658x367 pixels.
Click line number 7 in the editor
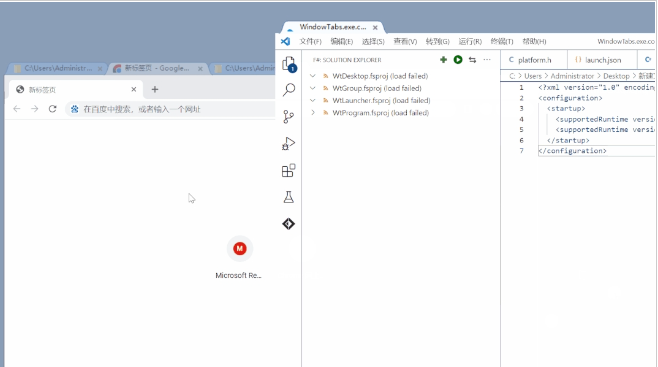[x=521, y=151]
